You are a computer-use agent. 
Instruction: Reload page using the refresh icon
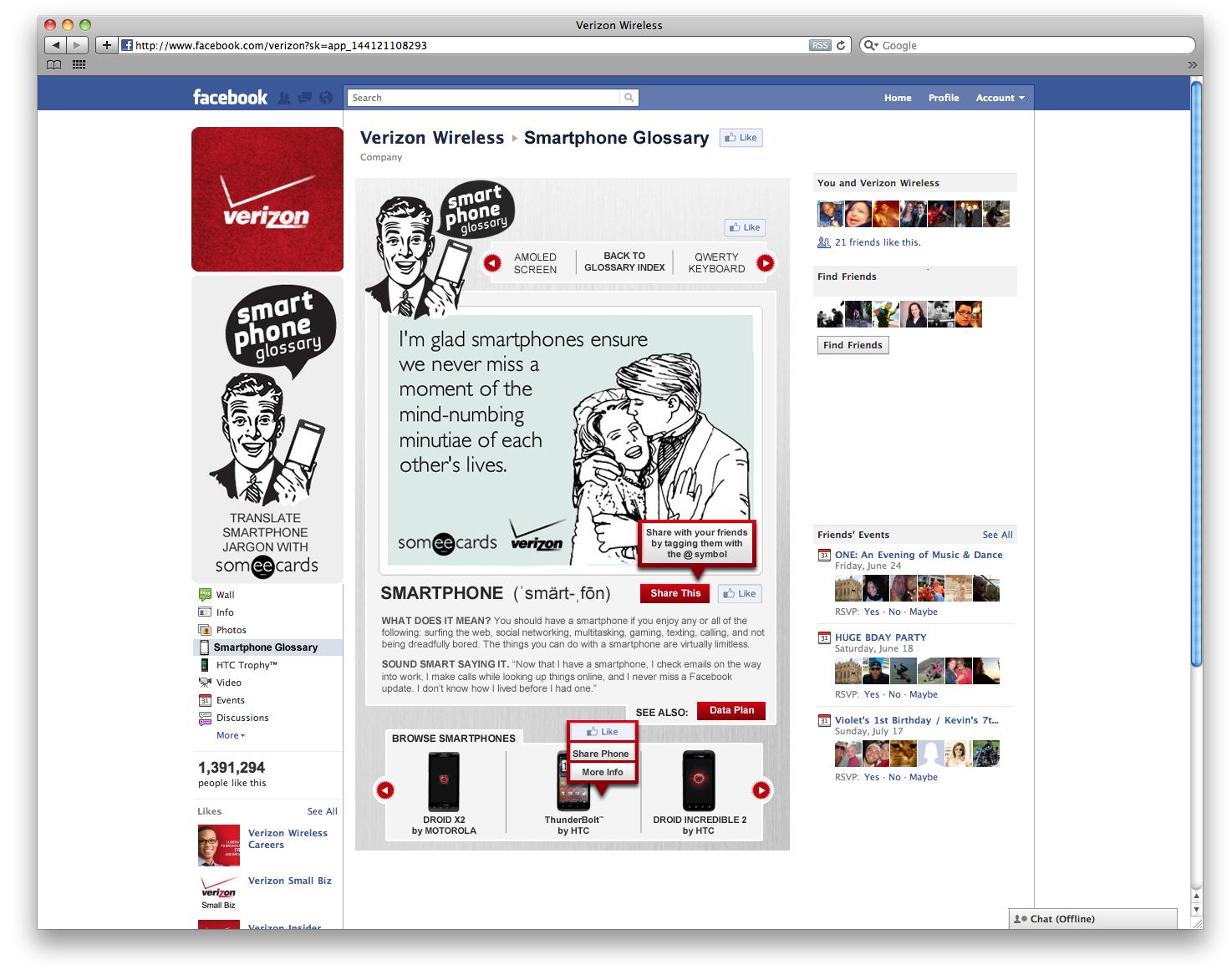tap(841, 45)
